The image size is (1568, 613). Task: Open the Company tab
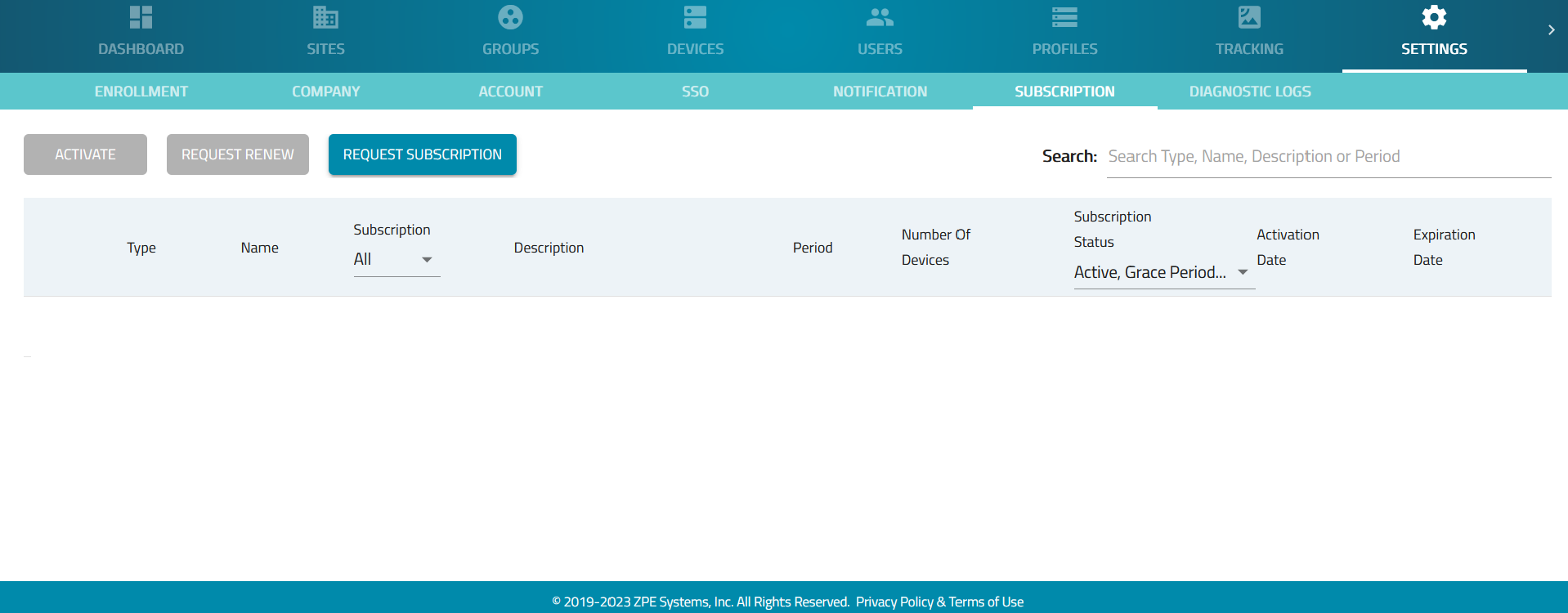326,92
